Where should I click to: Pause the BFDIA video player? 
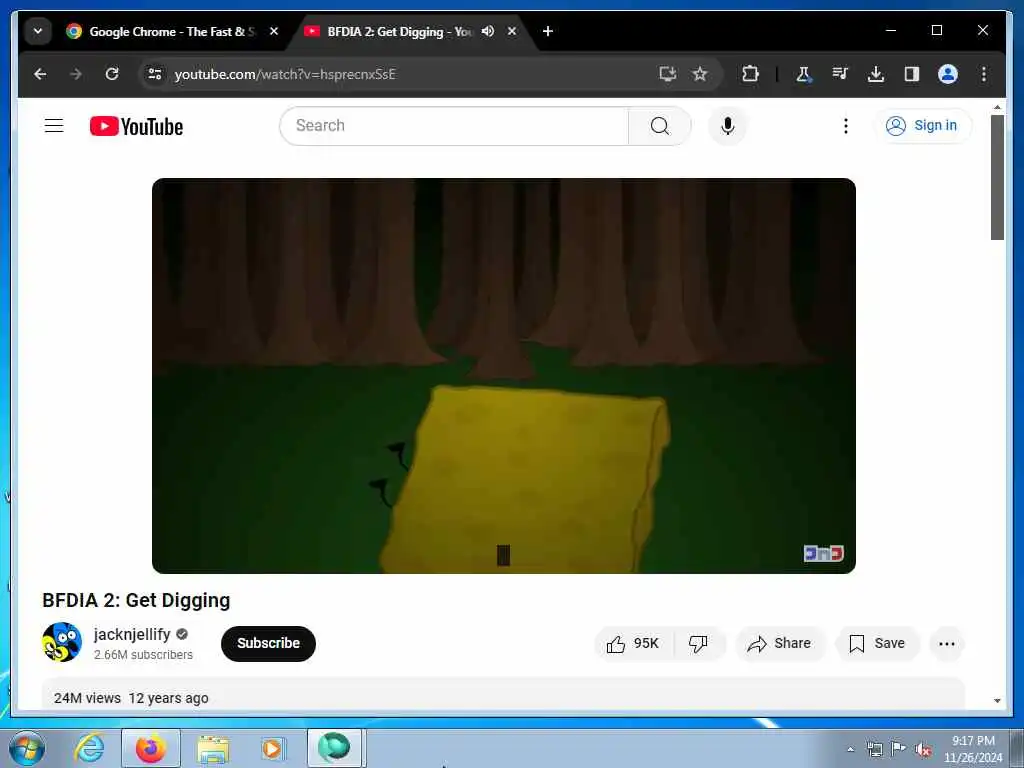tap(504, 376)
